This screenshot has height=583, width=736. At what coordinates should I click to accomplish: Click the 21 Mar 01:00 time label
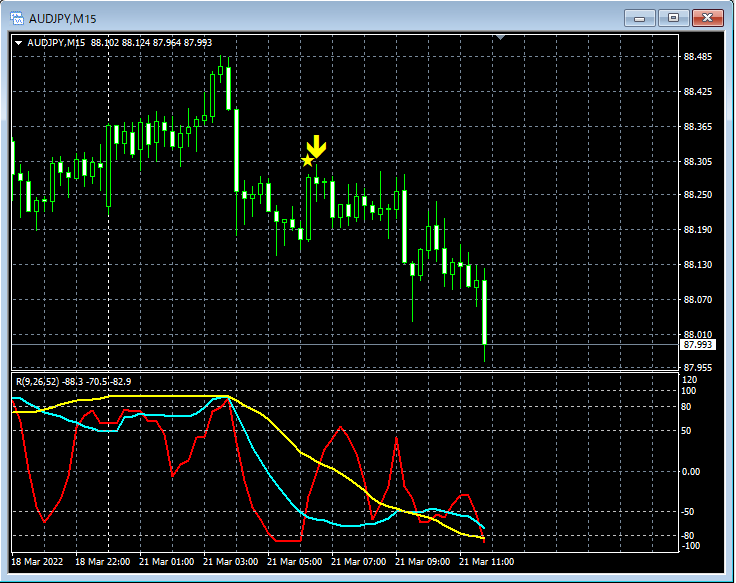click(x=166, y=562)
